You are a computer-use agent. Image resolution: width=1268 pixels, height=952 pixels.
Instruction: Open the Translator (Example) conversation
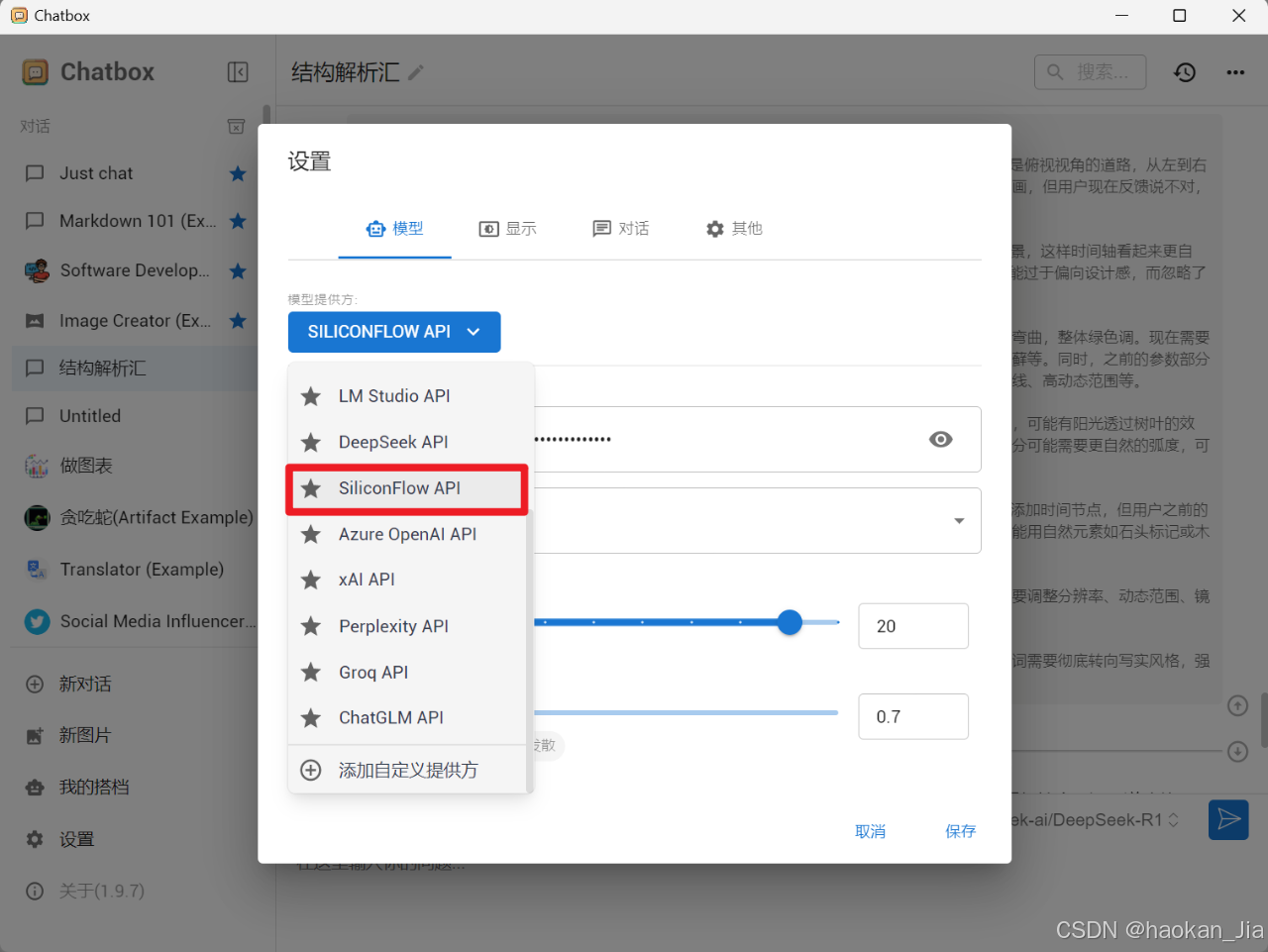tap(135, 569)
